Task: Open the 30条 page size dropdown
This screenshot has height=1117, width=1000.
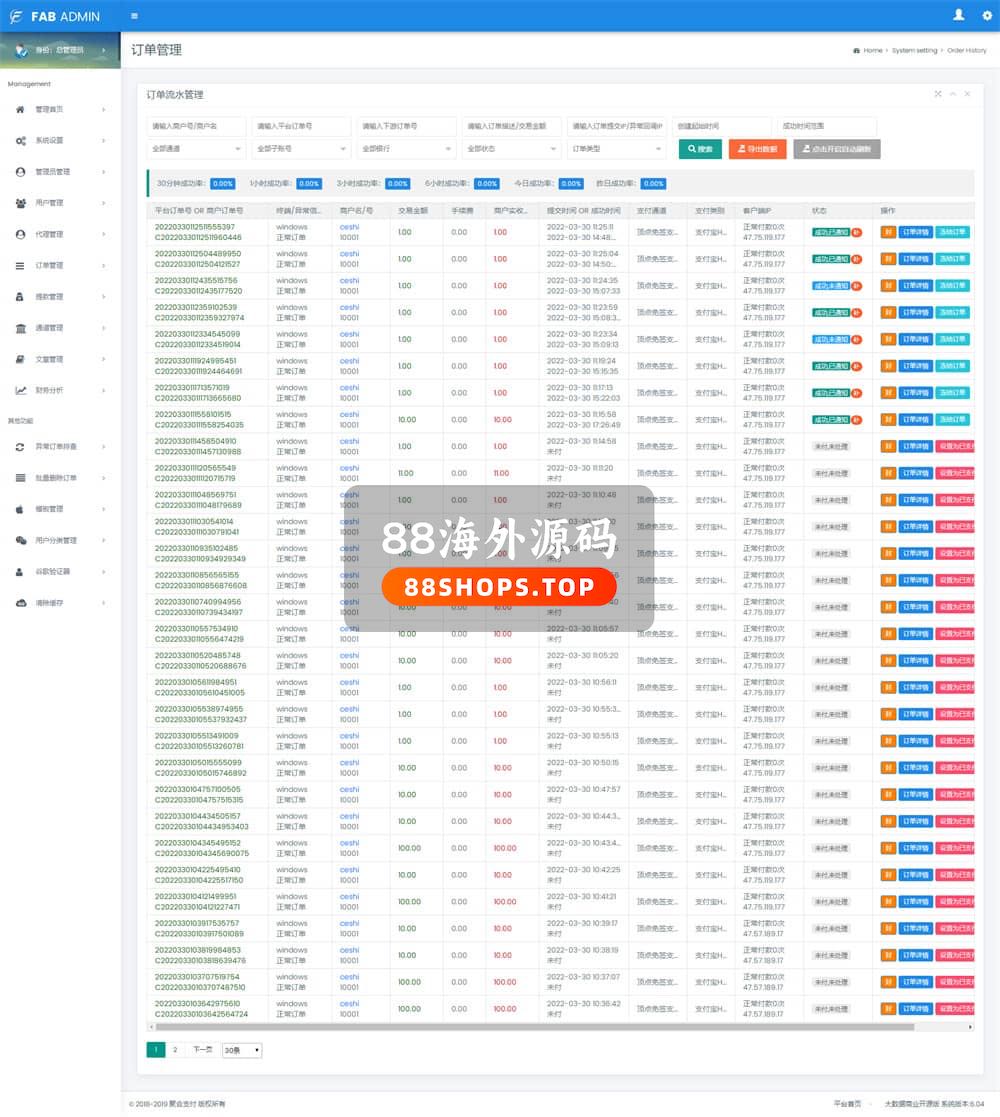Action: [x=241, y=1050]
